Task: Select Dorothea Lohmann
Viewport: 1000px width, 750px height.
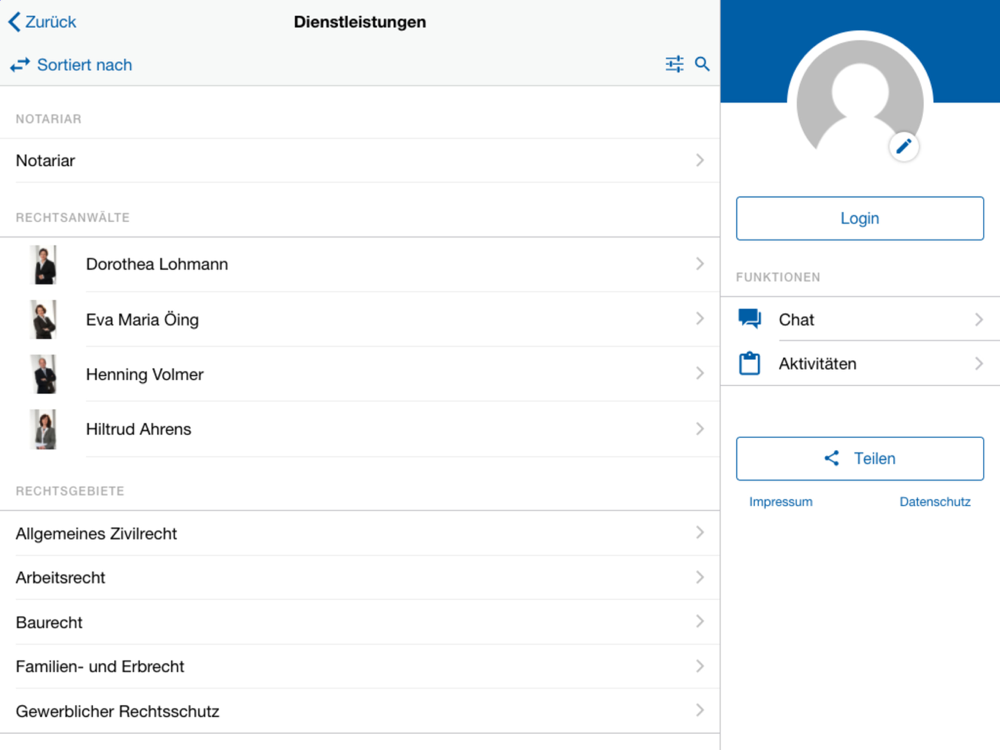Action: [360, 264]
